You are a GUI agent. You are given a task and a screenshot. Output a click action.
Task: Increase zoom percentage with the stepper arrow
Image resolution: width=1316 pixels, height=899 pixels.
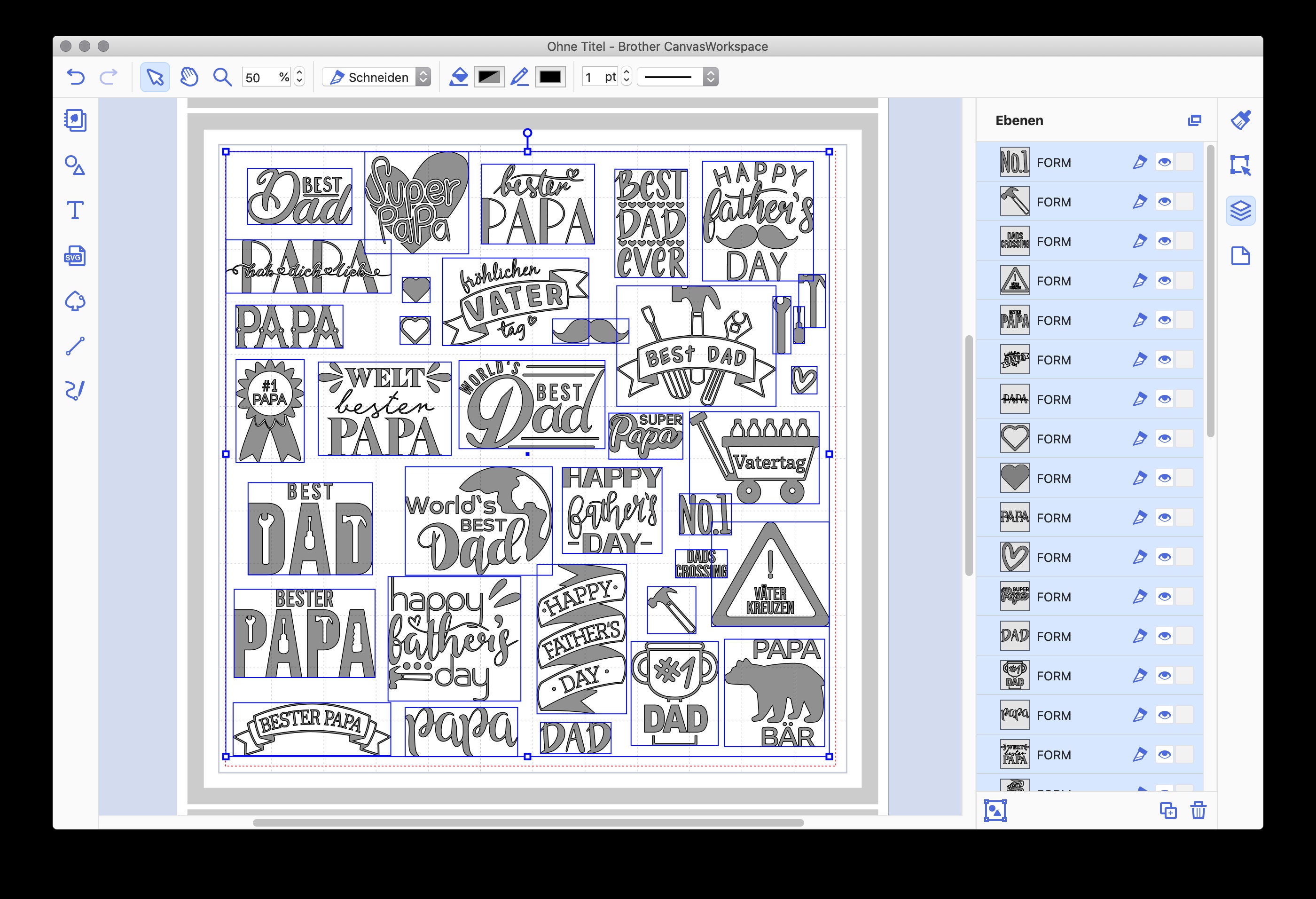299,72
